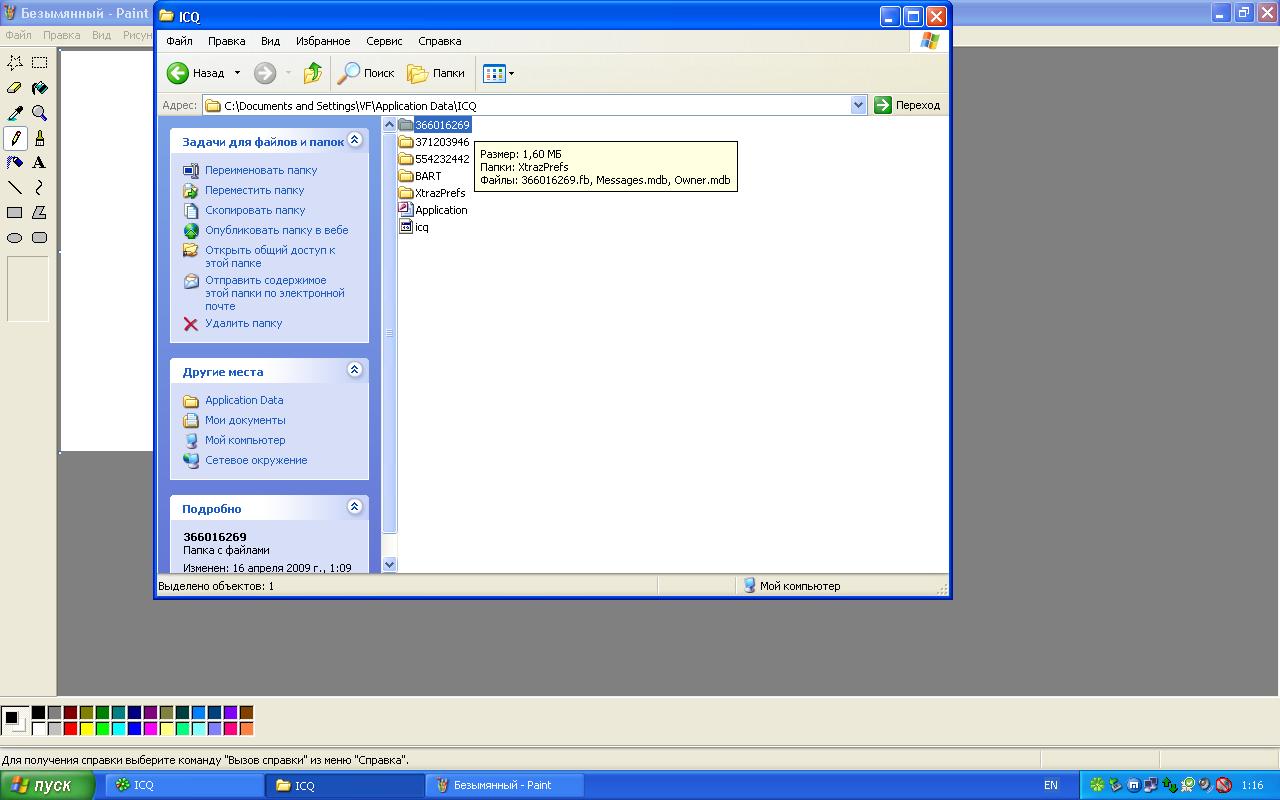Select the Curve tool in Paint
Image resolution: width=1280 pixels, height=800 pixels.
(x=40, y=188)
